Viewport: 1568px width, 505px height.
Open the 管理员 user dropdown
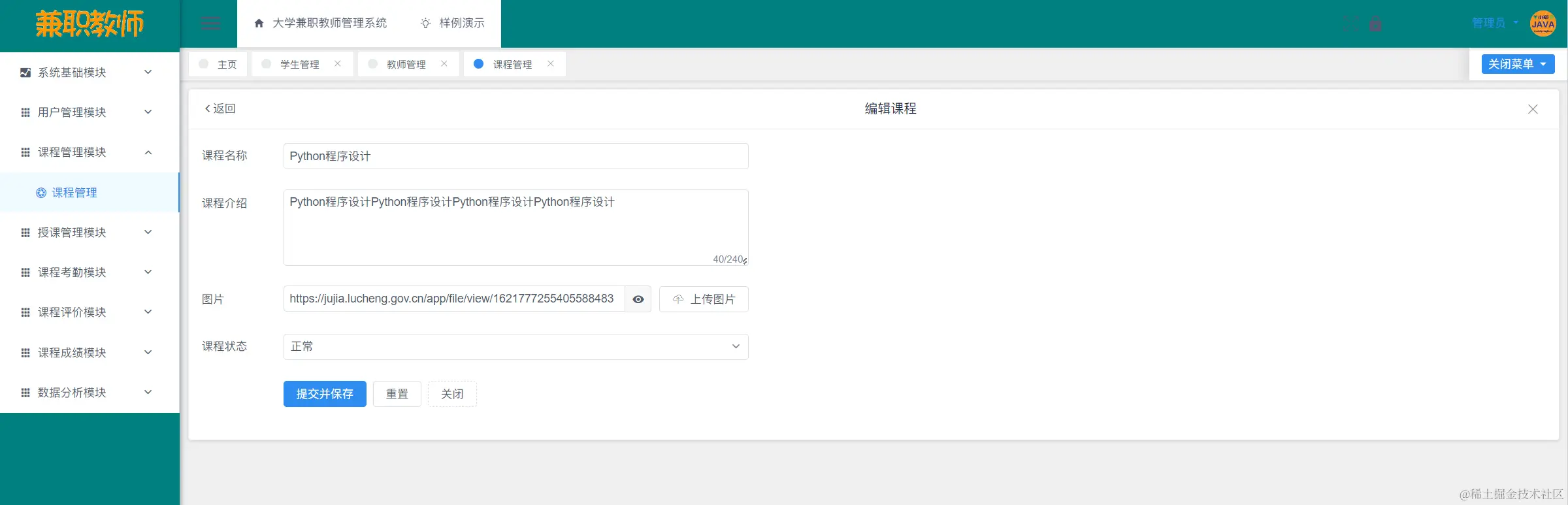pos(1495,23)
